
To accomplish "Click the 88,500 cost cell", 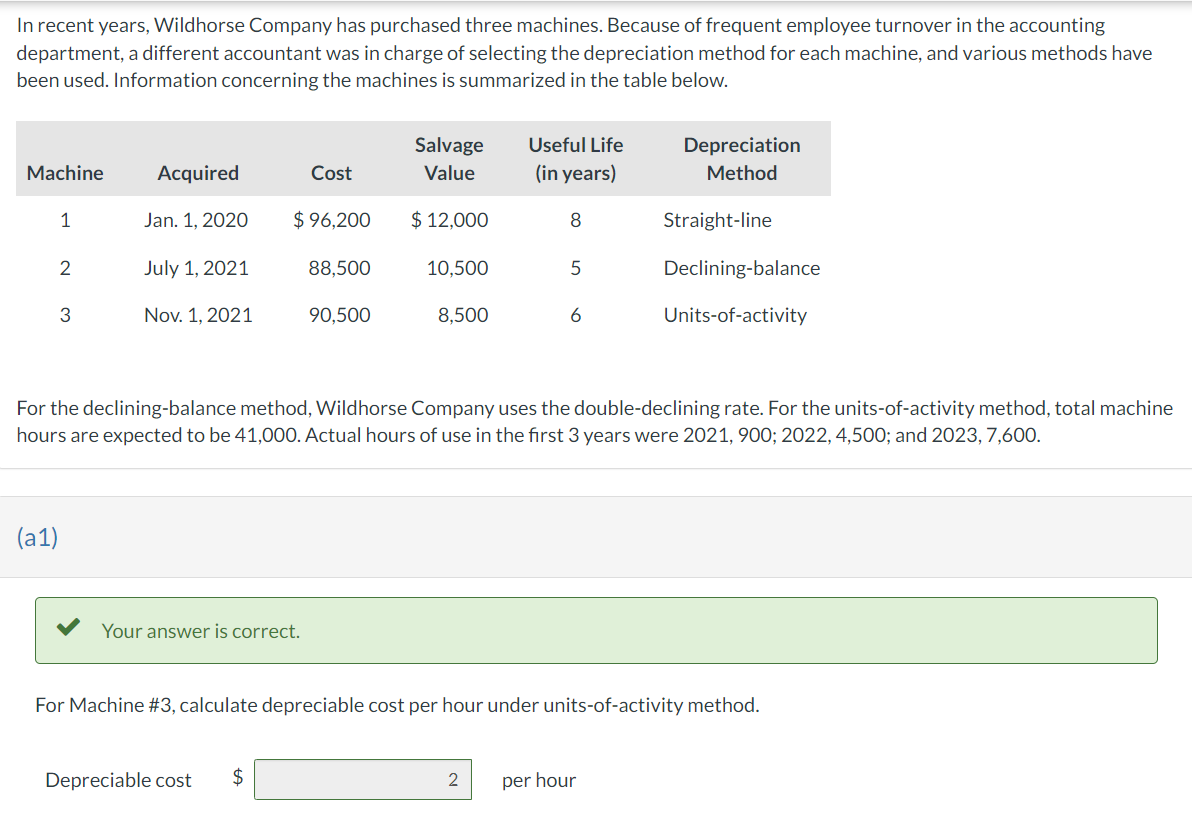I will click(x=340, y=268).
